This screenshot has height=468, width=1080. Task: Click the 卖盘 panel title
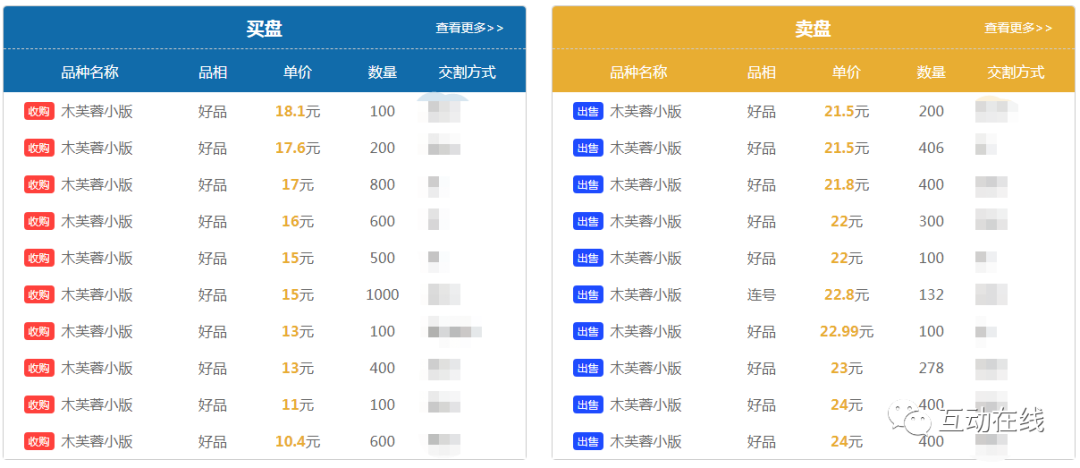813,28
